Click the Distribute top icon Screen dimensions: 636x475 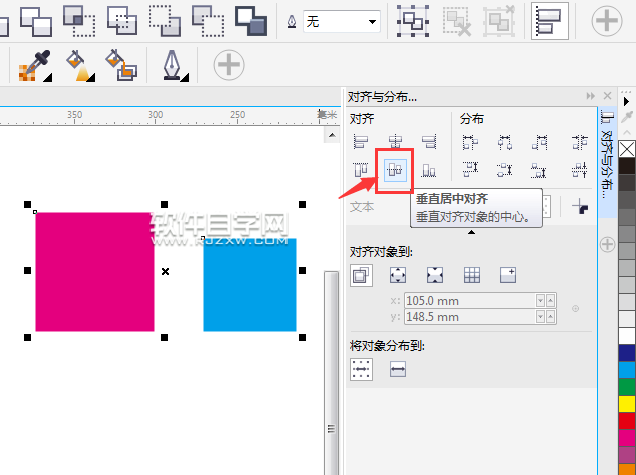click(x=471, y=170)
